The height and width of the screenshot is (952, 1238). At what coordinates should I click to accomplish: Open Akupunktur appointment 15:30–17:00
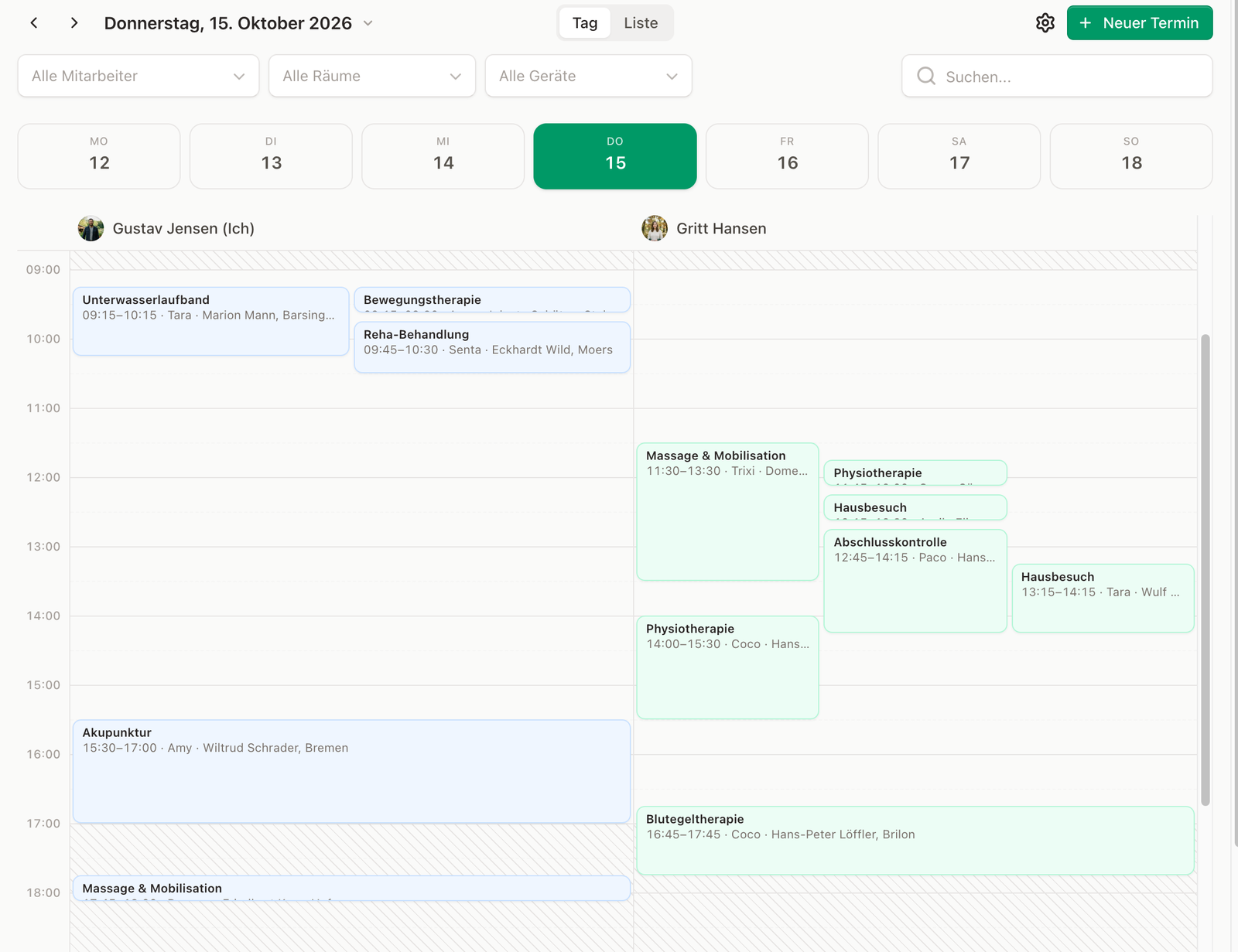(x=351, y=772)
